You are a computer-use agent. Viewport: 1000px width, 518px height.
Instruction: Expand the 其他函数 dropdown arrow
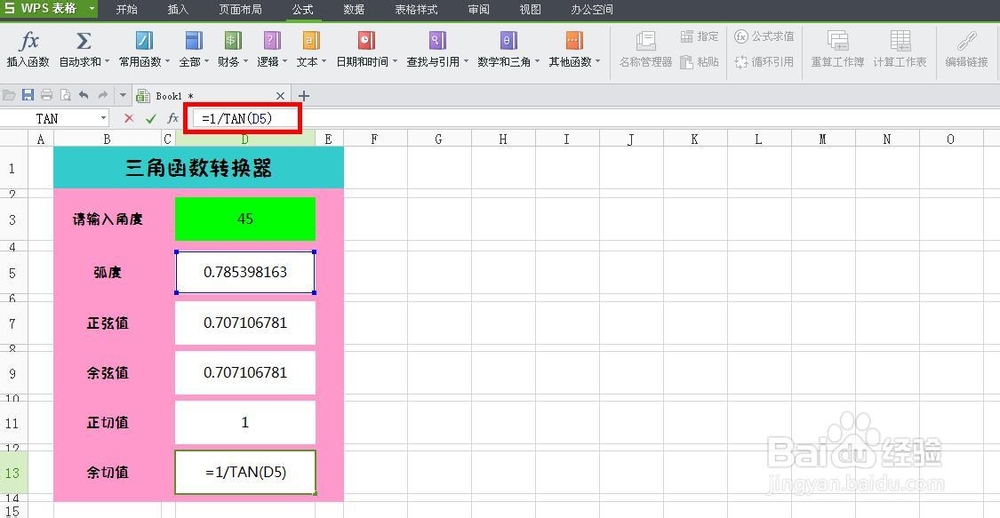coord(598,63)
